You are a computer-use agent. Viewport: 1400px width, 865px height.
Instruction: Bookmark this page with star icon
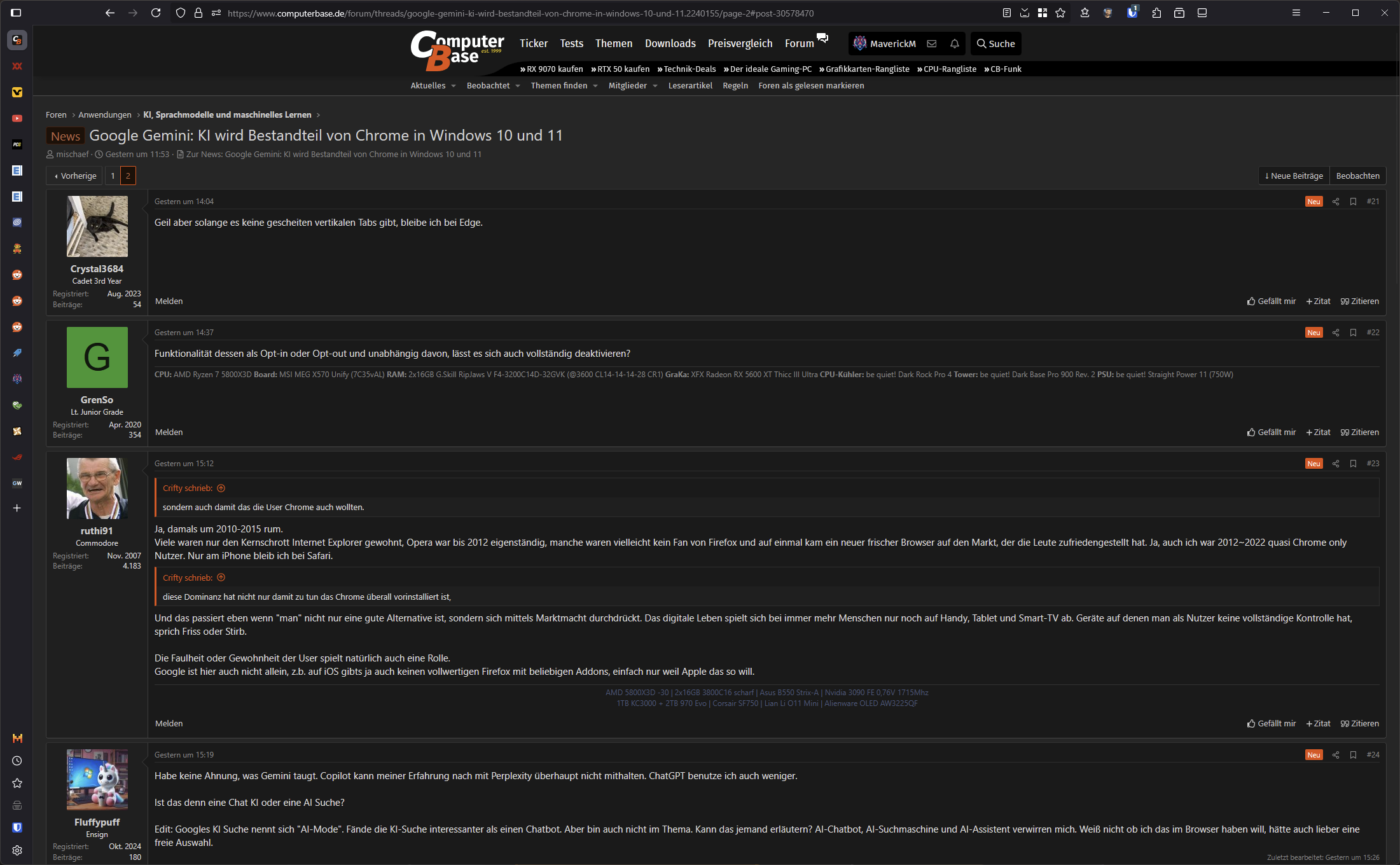[1060, 13]
